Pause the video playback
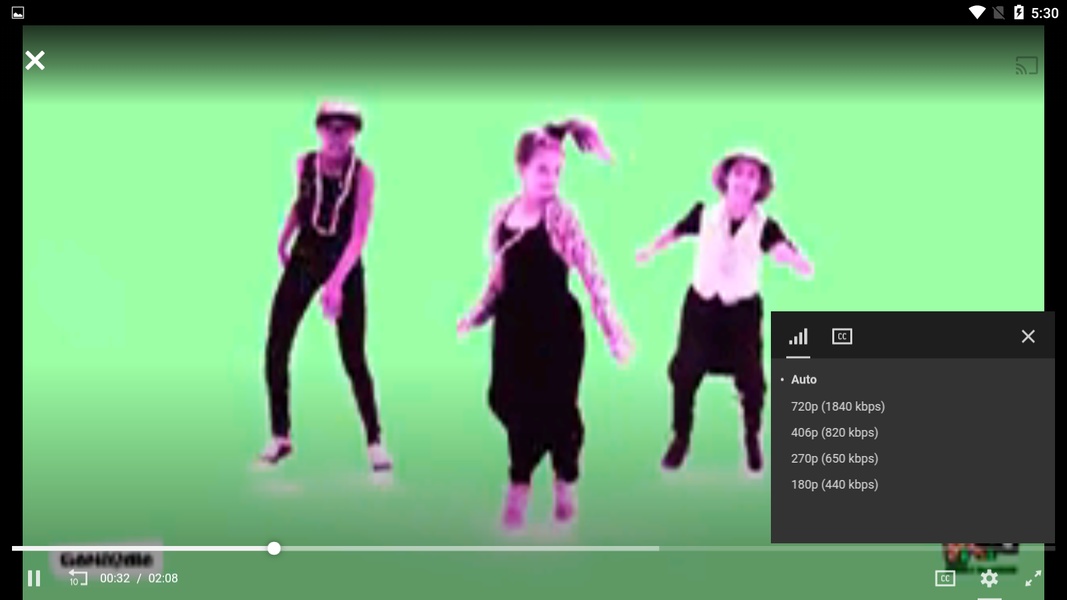The width and height of the screenshot is (1067, 600). 33,578
